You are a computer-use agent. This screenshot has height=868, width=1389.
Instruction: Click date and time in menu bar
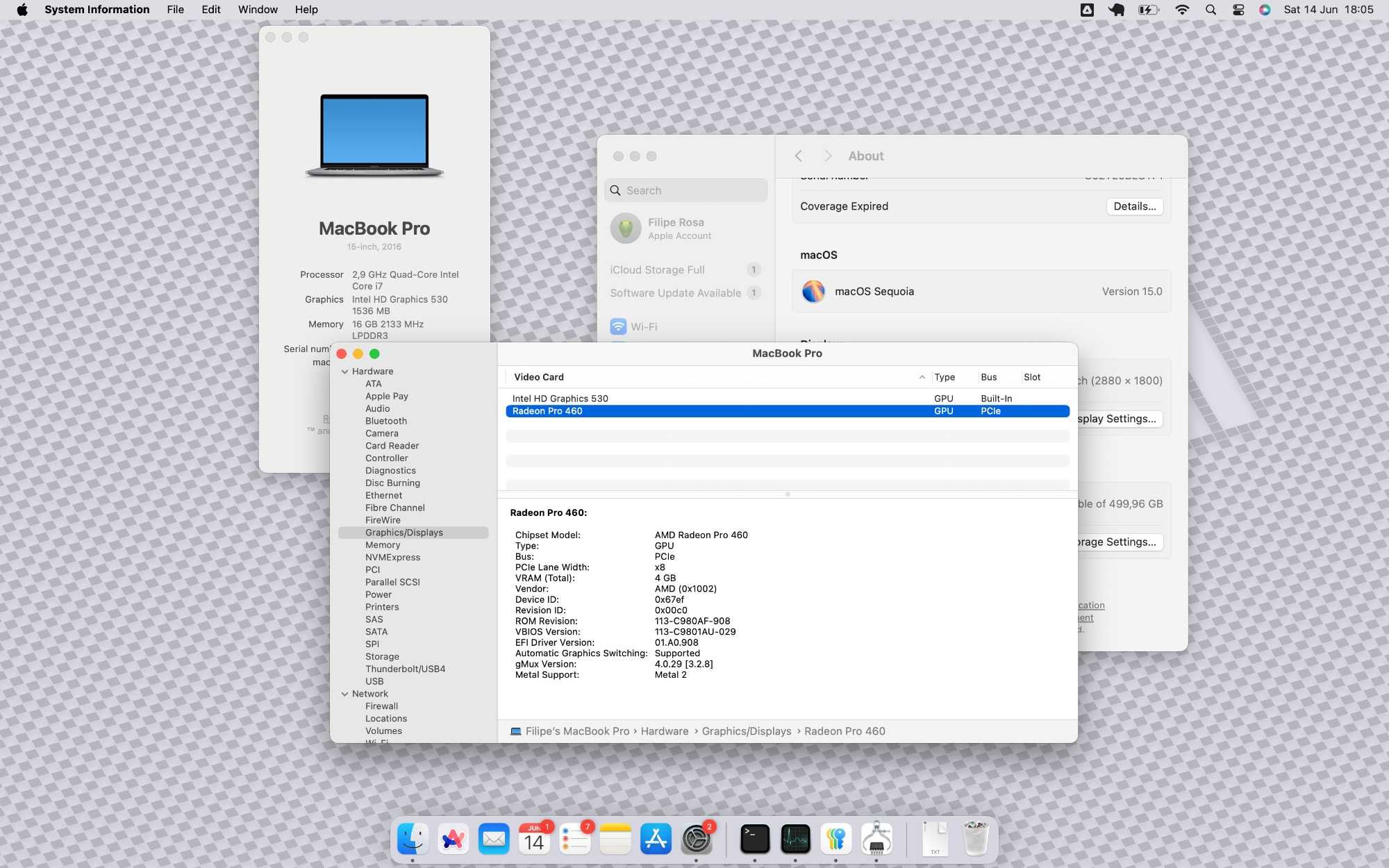(x=1329, y=10)
